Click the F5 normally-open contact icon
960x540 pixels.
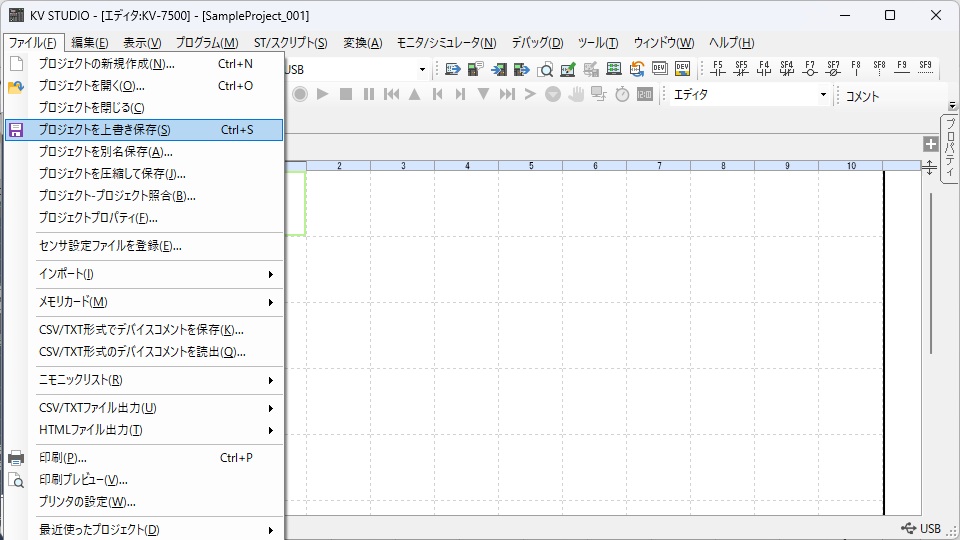[x=717, y=69]
